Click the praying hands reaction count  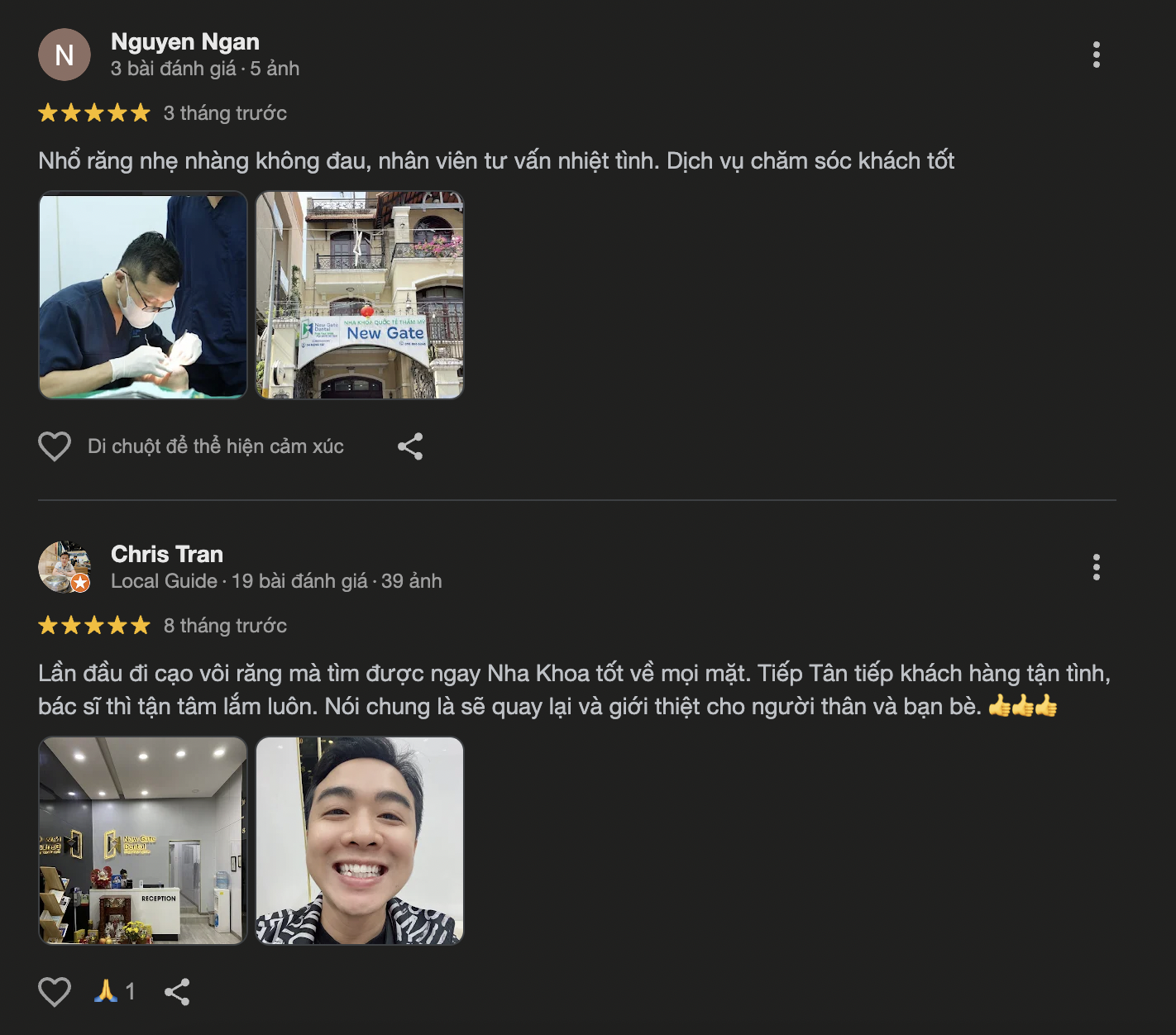[115, 991]
